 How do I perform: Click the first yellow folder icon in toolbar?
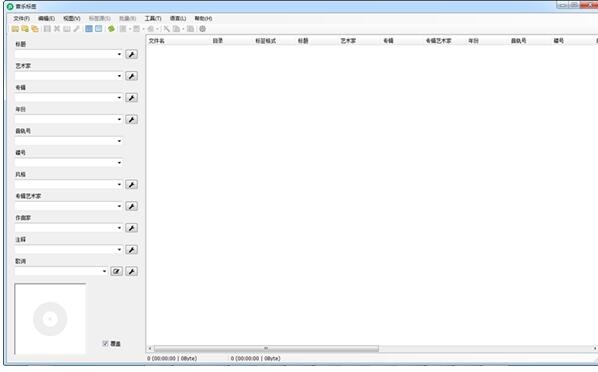click(15, 29)
